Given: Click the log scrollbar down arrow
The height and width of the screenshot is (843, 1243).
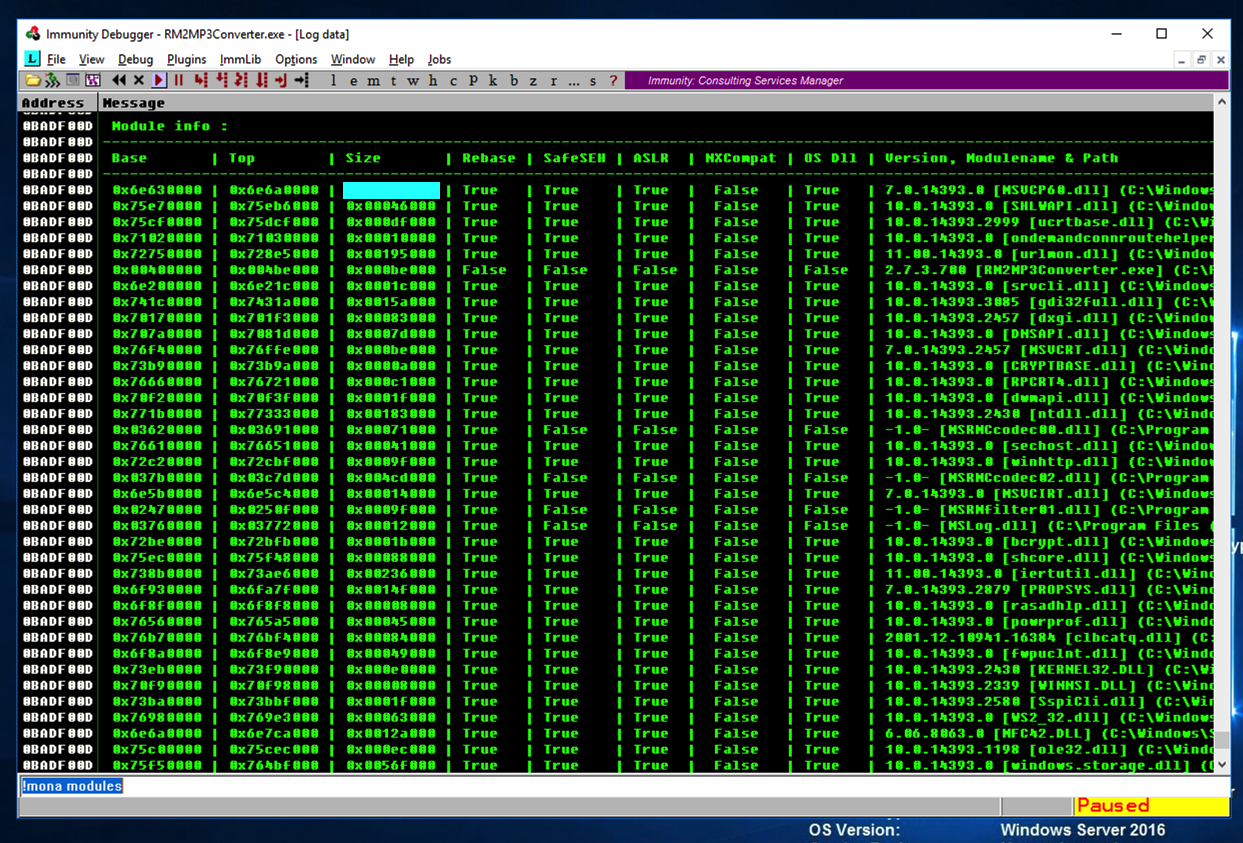Looking at the screenshot, I should pos(1221,765).
